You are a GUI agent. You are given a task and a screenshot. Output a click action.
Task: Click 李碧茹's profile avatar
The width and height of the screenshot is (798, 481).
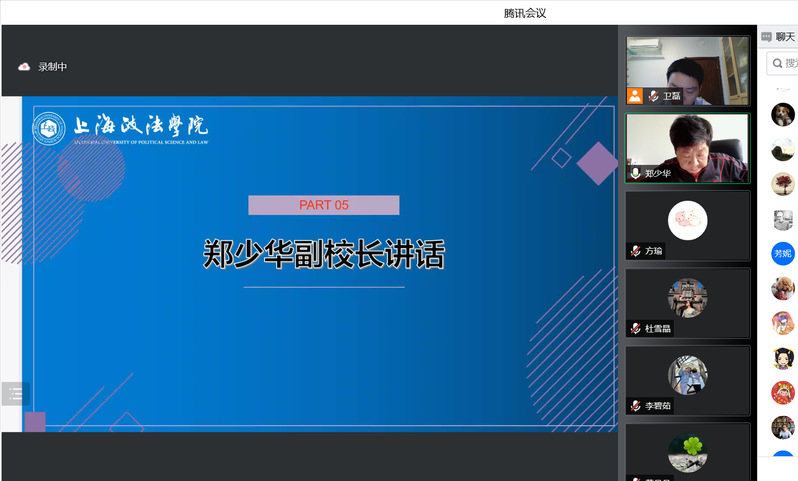pyautogui.click(x=687, y=375)
